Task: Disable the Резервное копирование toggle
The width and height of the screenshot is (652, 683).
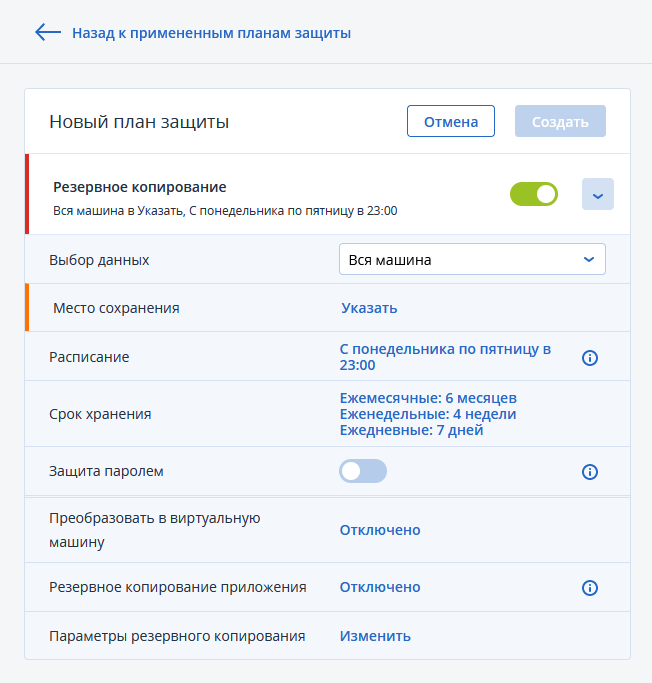Action: point(533,194)
